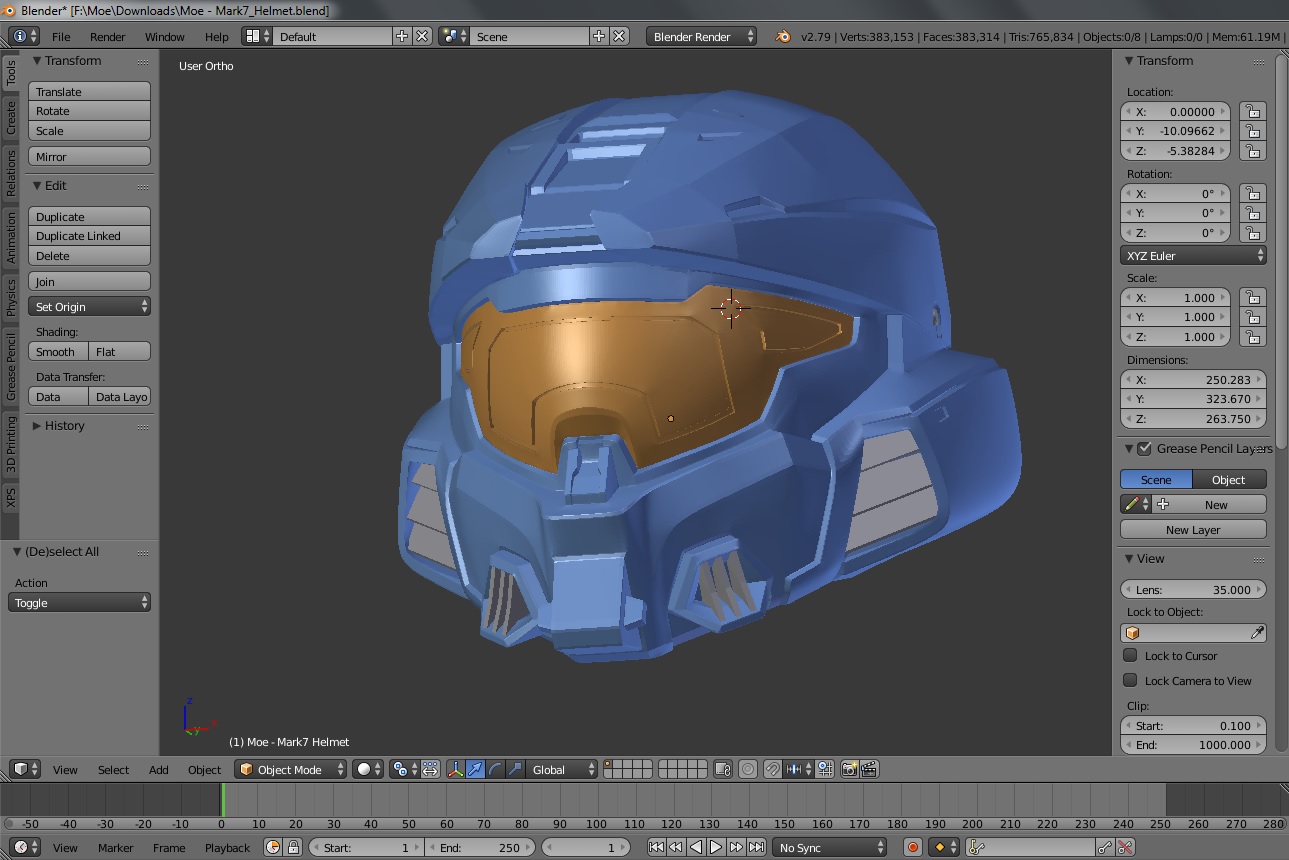This screenshot has width=1289, height=860.
Task: Click the OpenGL render image camera icon
Action: pyautogui.click(x=849, y=769)
